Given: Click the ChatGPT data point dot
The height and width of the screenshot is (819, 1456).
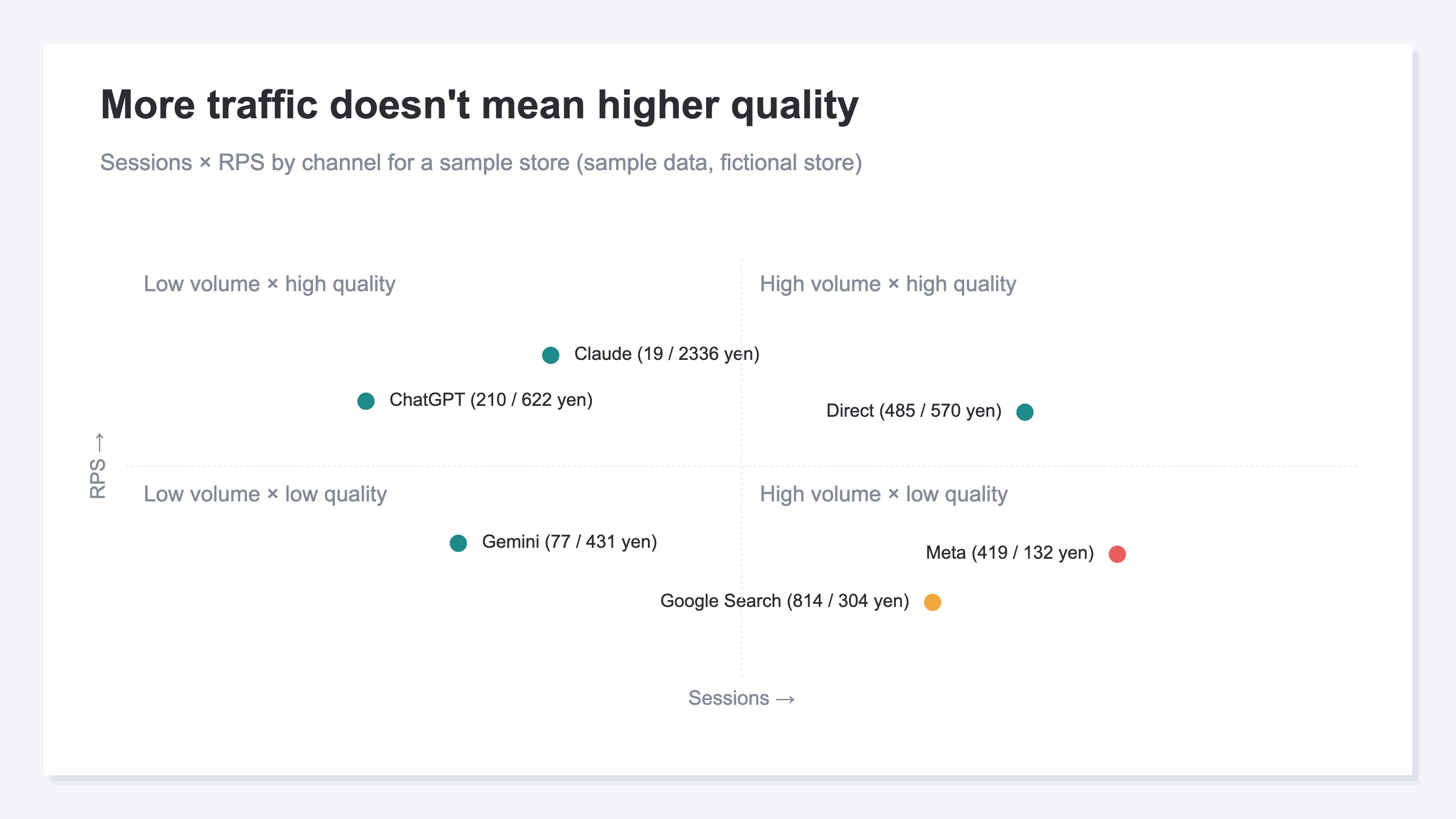Looking at the screenshot, I should [366, 401].
